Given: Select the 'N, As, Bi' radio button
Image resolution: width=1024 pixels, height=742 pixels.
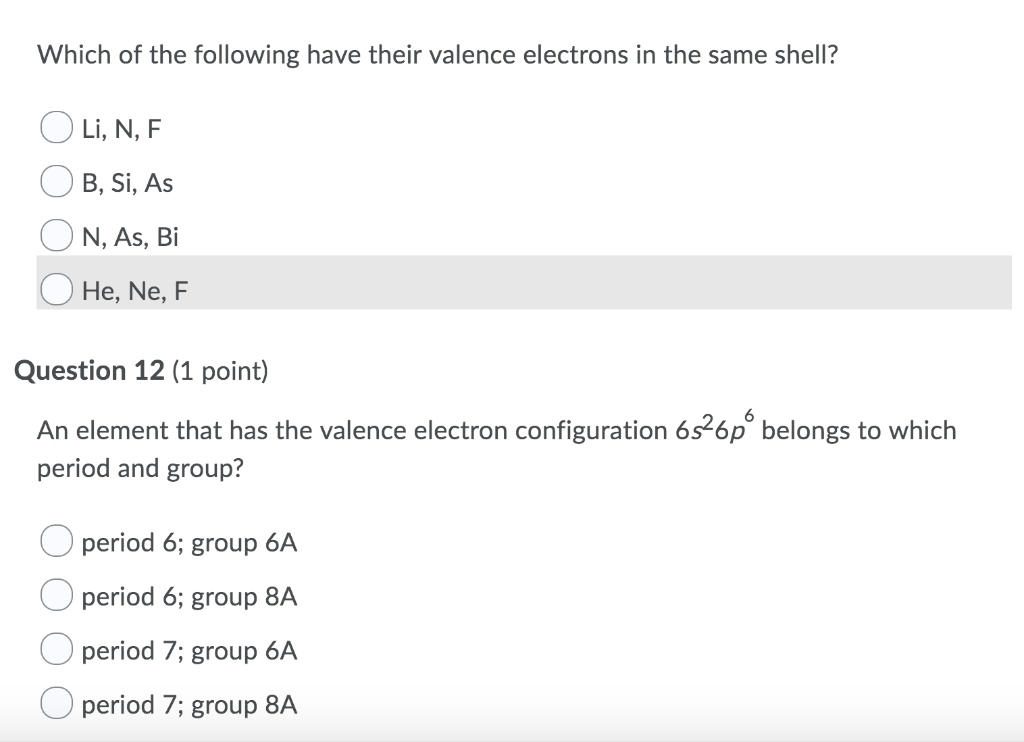Looking at the screenshot, I should 57,235.
